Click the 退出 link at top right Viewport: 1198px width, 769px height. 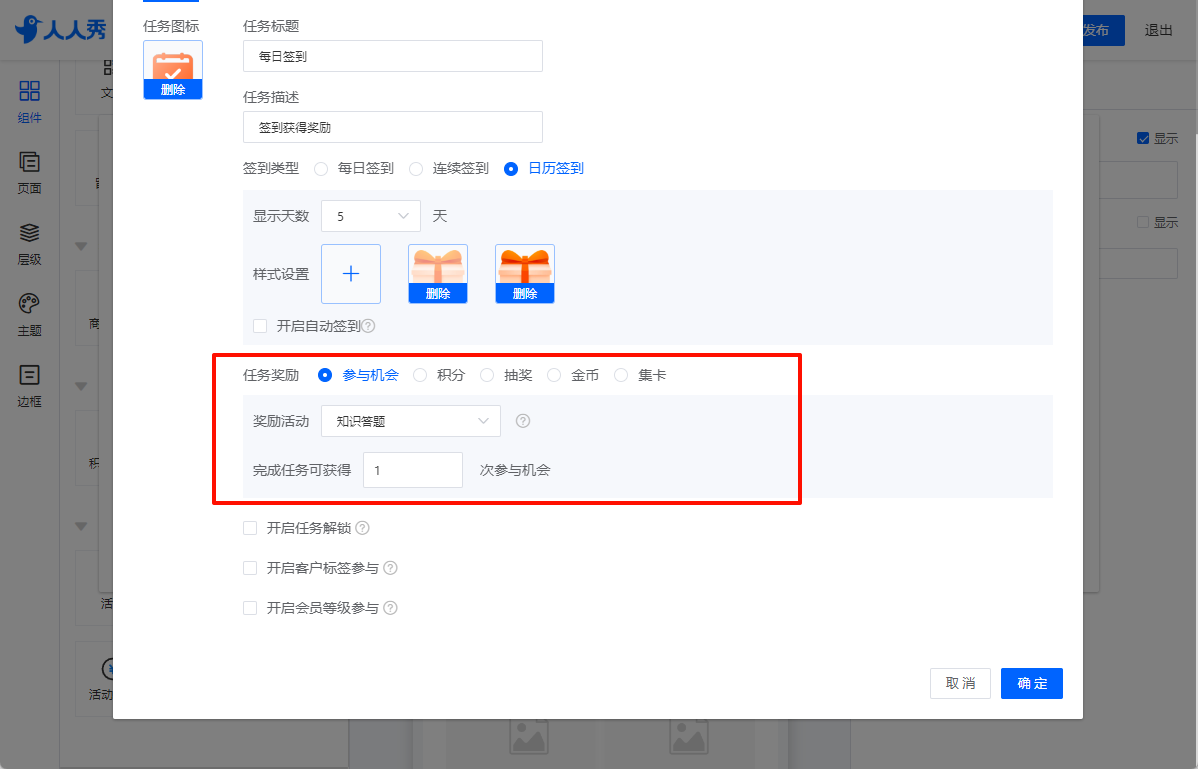point(1158,30)
